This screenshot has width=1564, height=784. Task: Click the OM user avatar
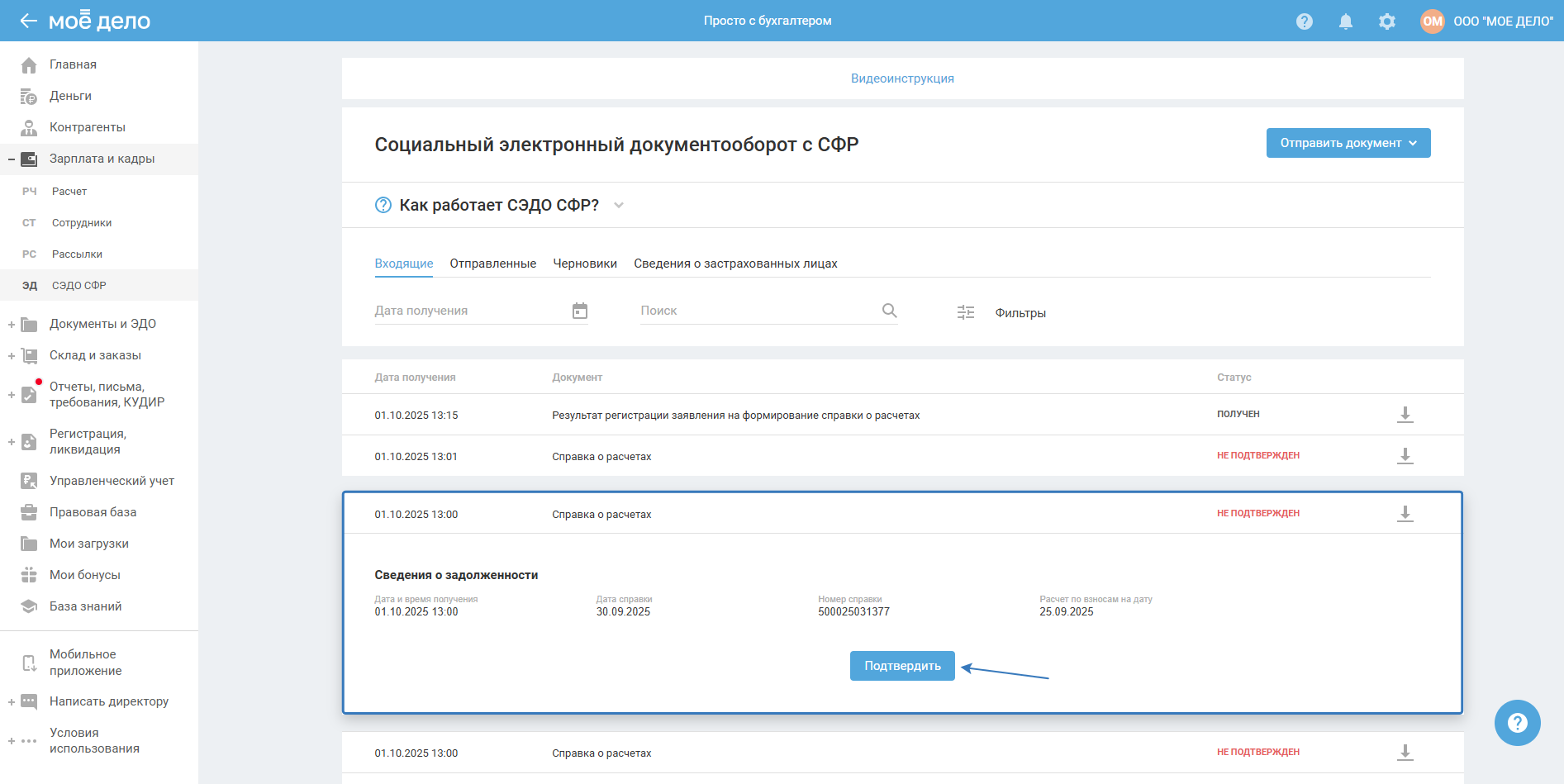tap(1433, 21)
